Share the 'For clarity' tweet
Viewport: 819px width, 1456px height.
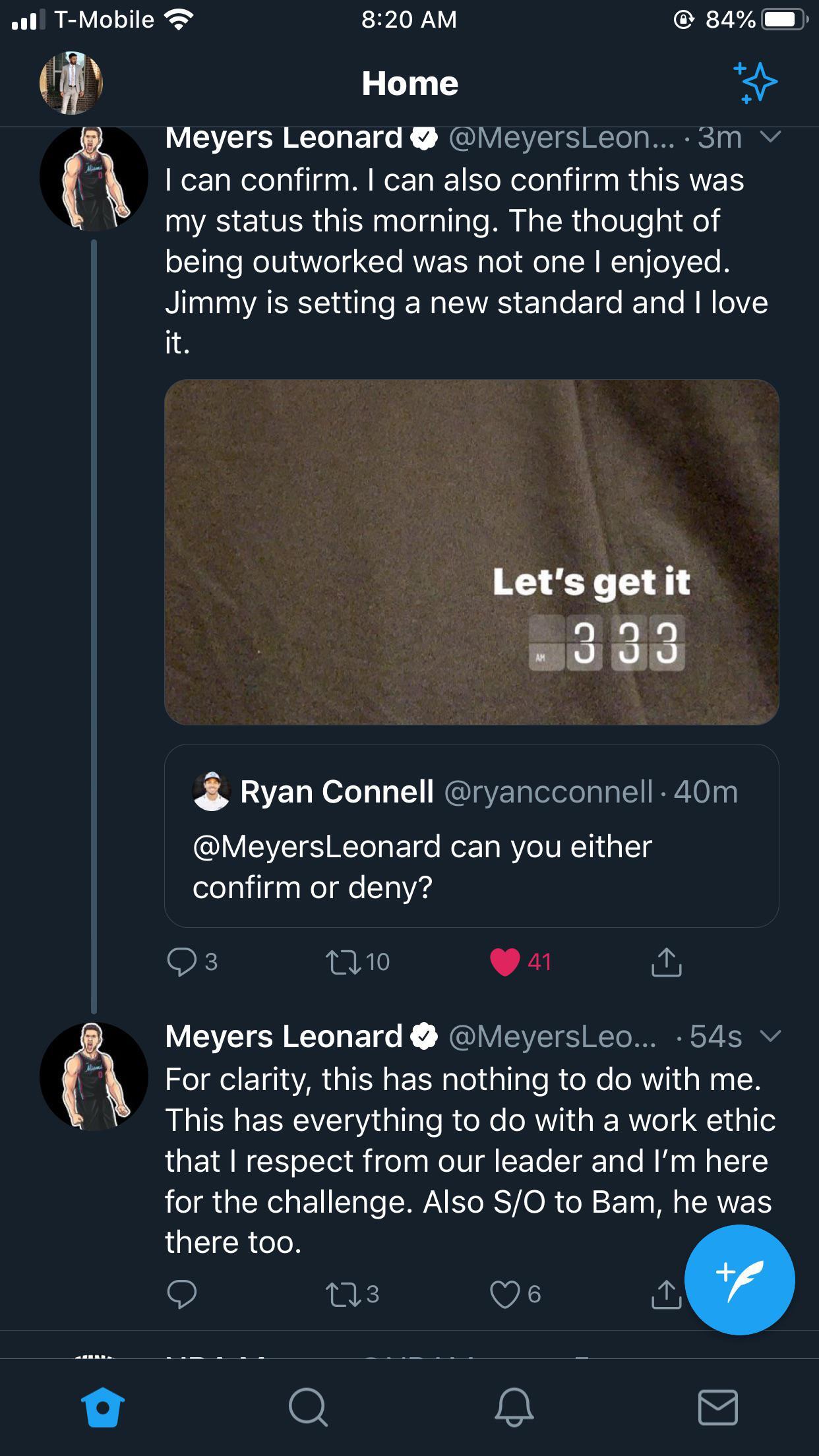point(666,1294)
